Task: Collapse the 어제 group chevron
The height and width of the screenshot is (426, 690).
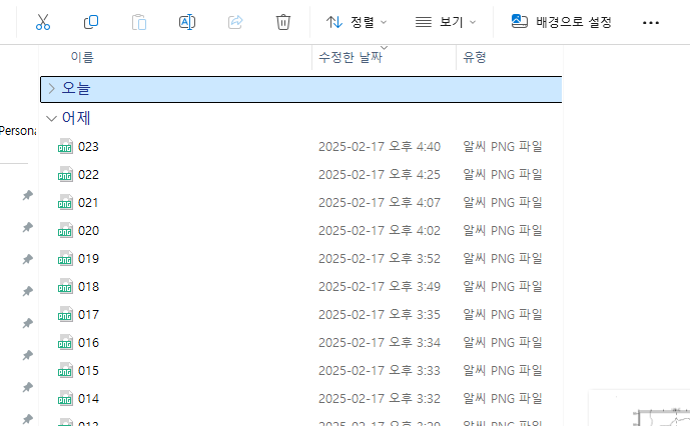Action: tap(51, 118)
